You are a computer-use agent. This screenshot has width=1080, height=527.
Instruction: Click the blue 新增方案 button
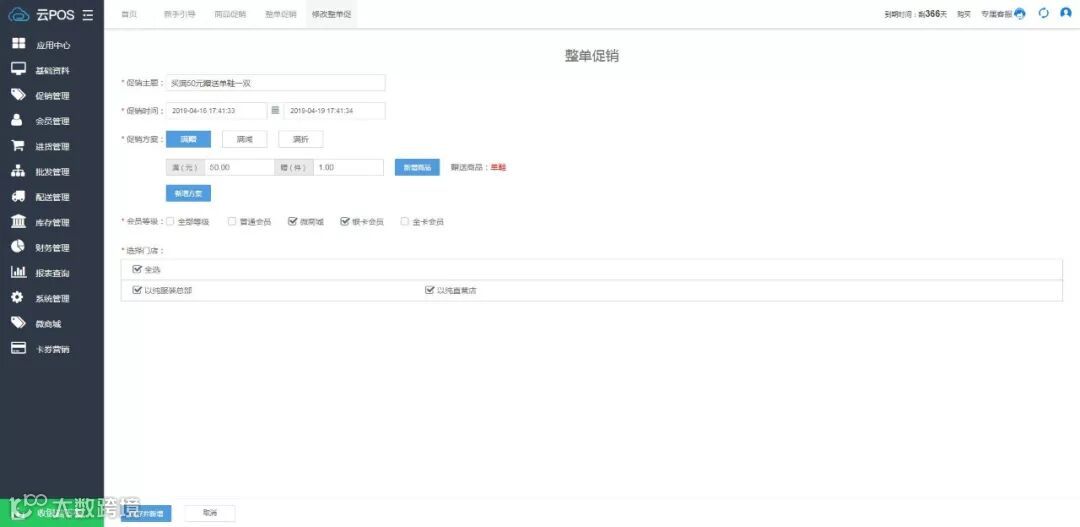[x=188, y=194]
